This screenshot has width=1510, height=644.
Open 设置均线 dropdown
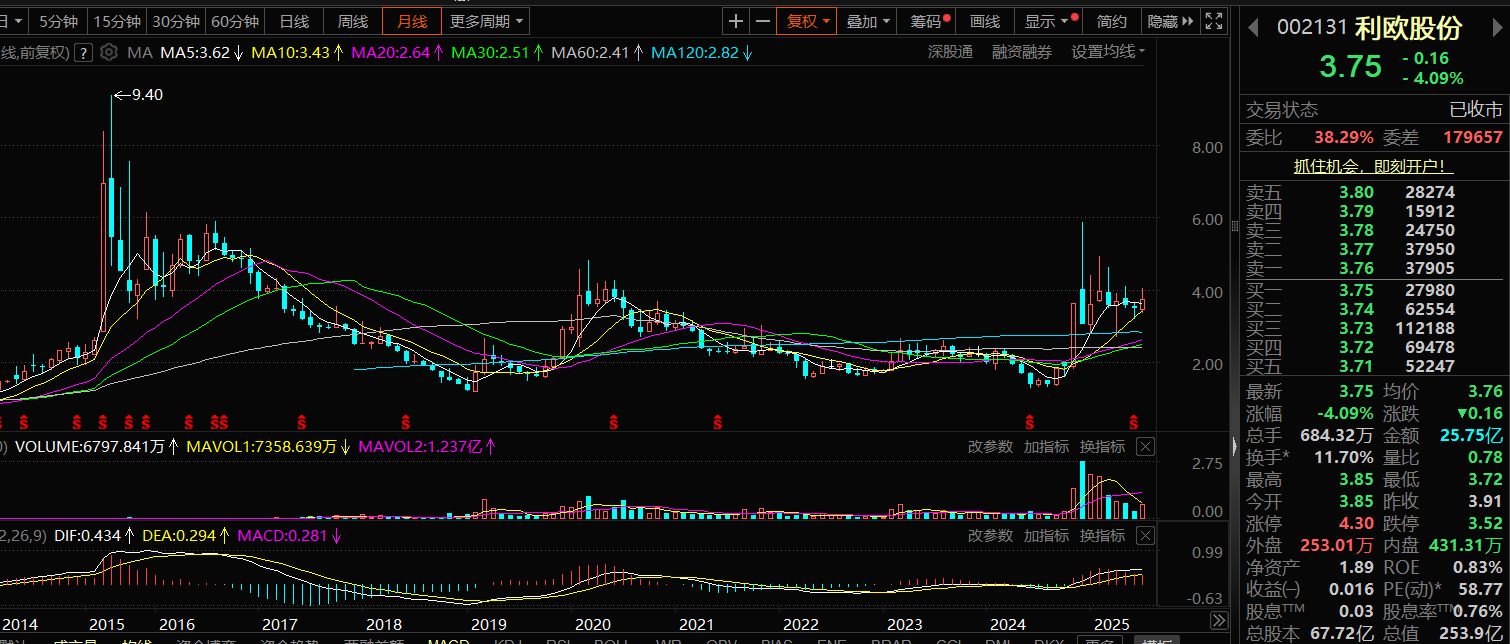(1108, 52)
